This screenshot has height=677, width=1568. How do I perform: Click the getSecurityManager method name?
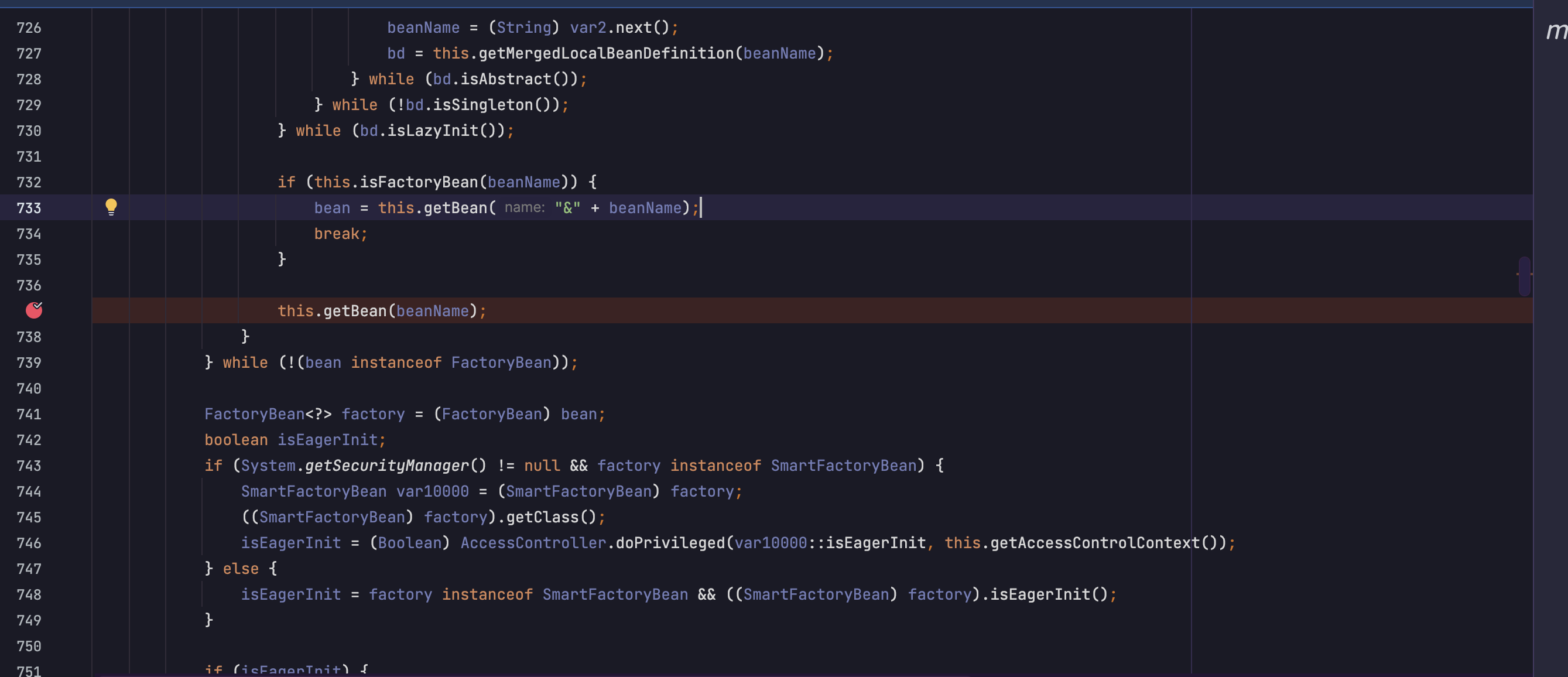click(x=387, y=466)
